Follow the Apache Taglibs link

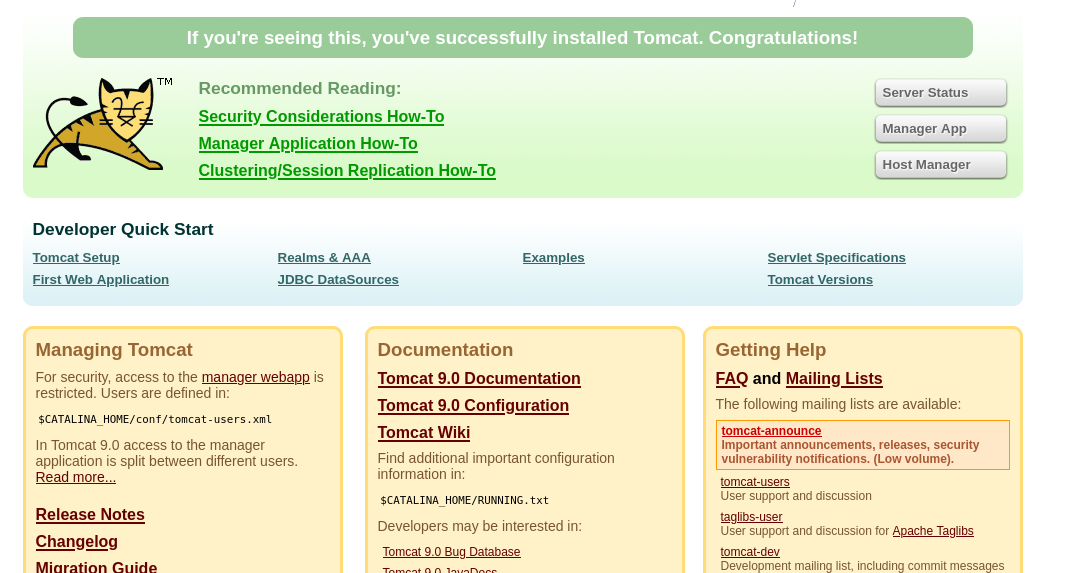(933, 531)
